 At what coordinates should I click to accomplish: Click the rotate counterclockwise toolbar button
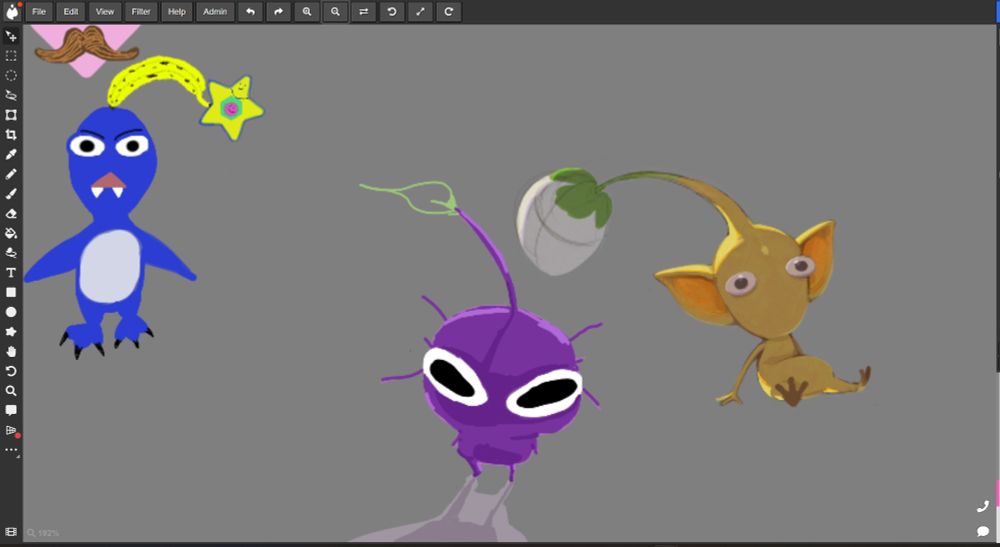(392, 11)
